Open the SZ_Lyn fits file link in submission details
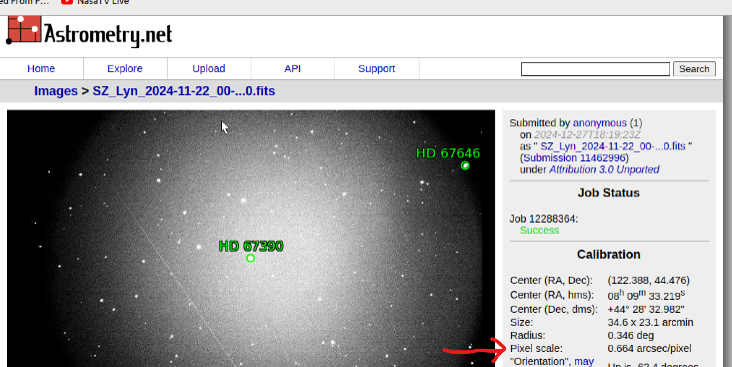The width and height of the screenshot is (732, 367). 612,146
